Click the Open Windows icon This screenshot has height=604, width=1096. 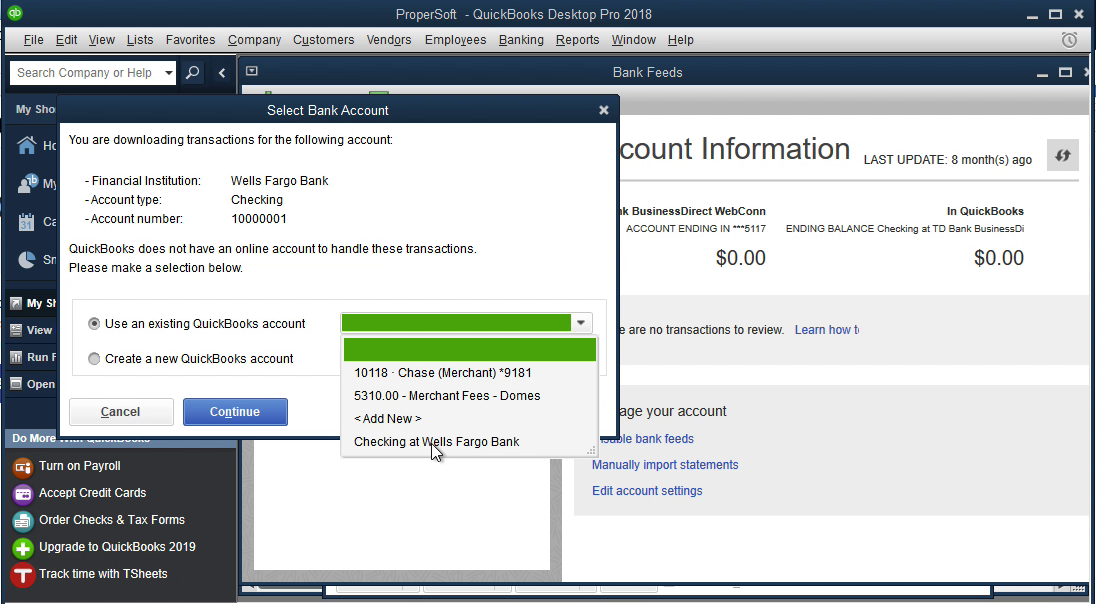pyautogui.click(x=16, y=384)
